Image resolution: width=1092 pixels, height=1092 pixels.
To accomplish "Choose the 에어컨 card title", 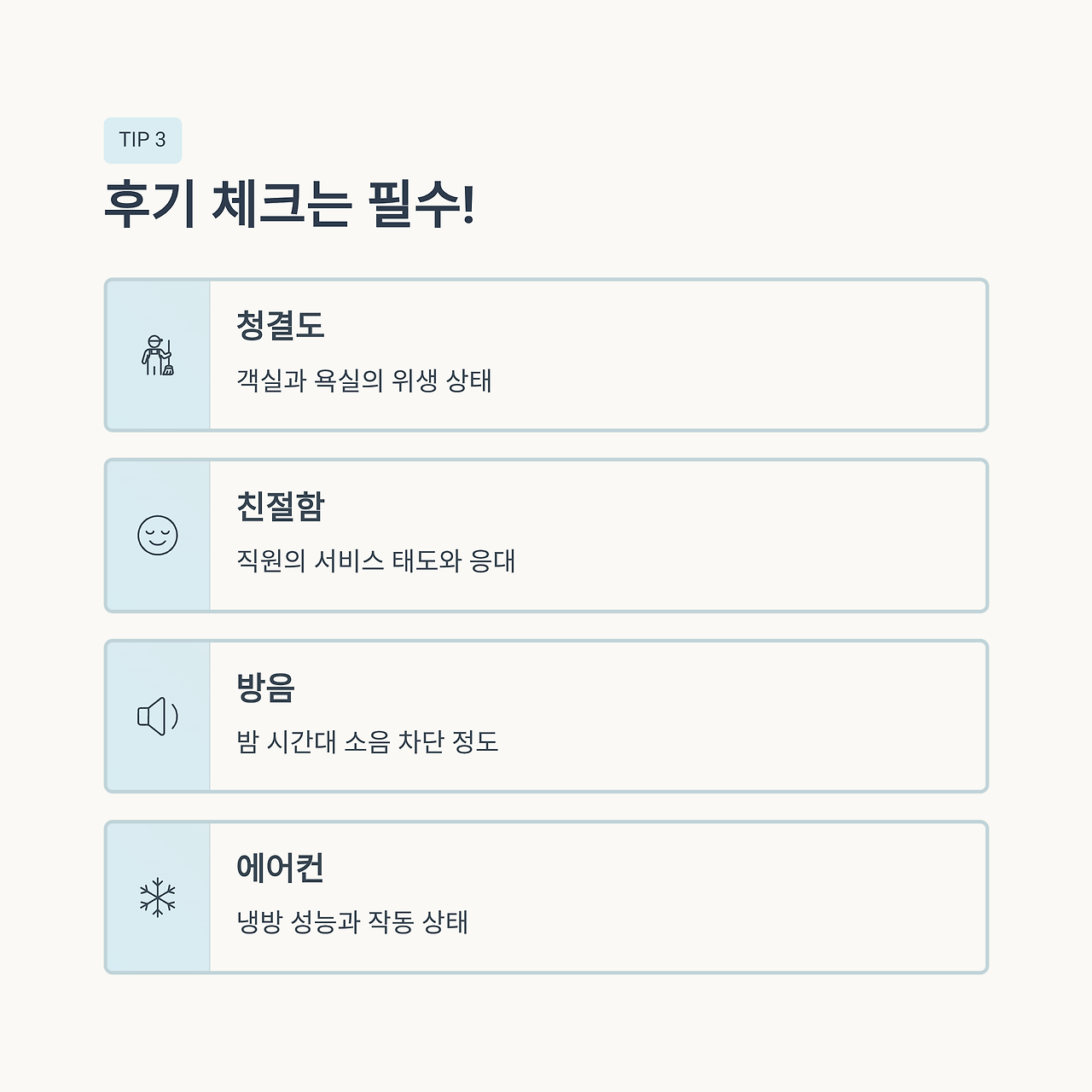I will coord(281,868).
